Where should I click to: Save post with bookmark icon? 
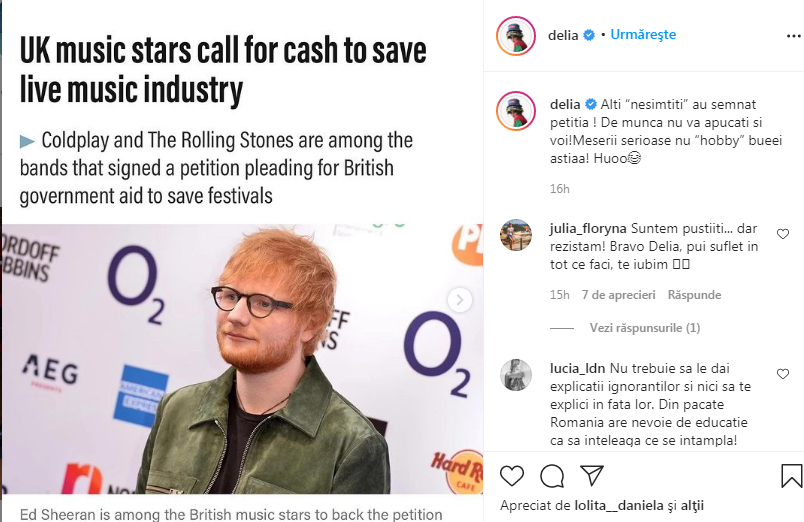[x=791, y=475]
